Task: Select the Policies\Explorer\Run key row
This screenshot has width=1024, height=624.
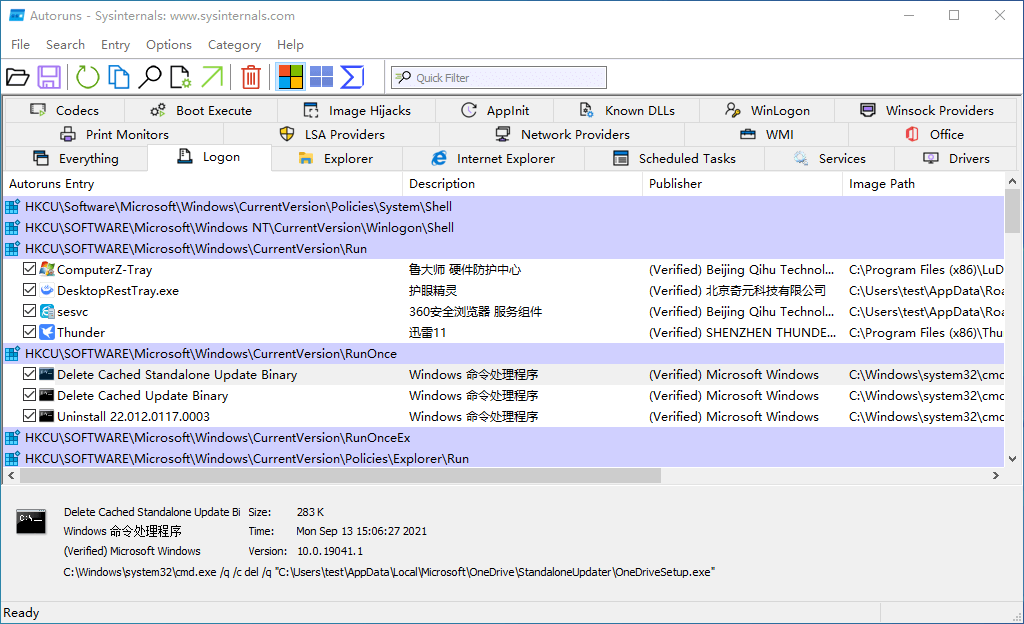Action: [x=504, y=458]
